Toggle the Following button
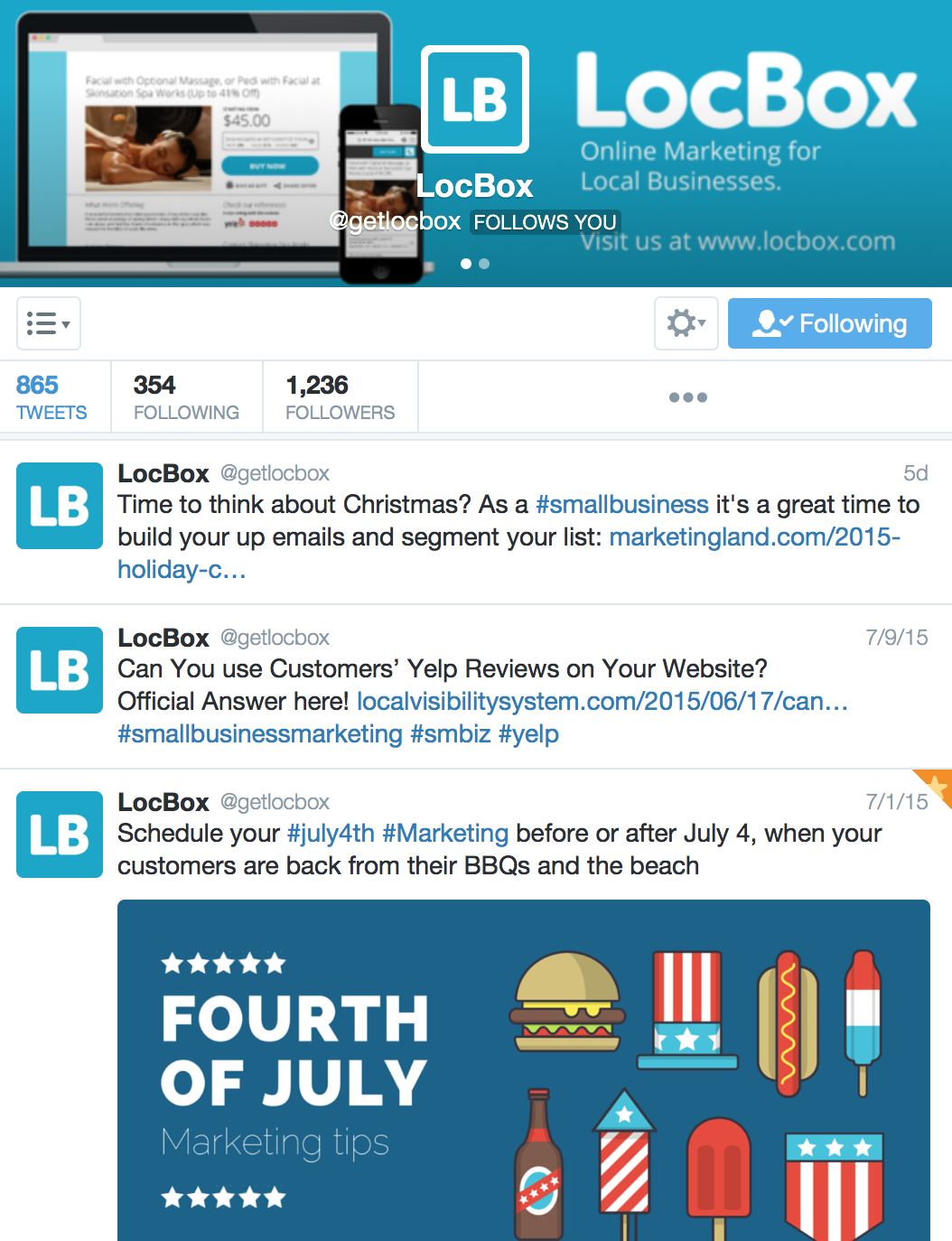The height and width of the screenshot is (1241, 952). coord(830,323)
